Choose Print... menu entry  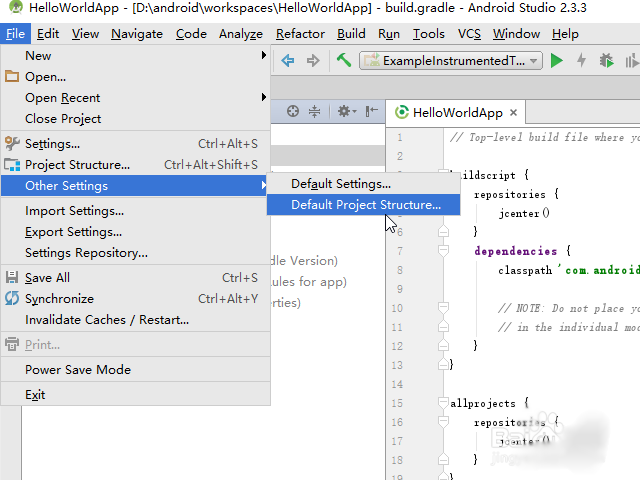pos(136,345)
